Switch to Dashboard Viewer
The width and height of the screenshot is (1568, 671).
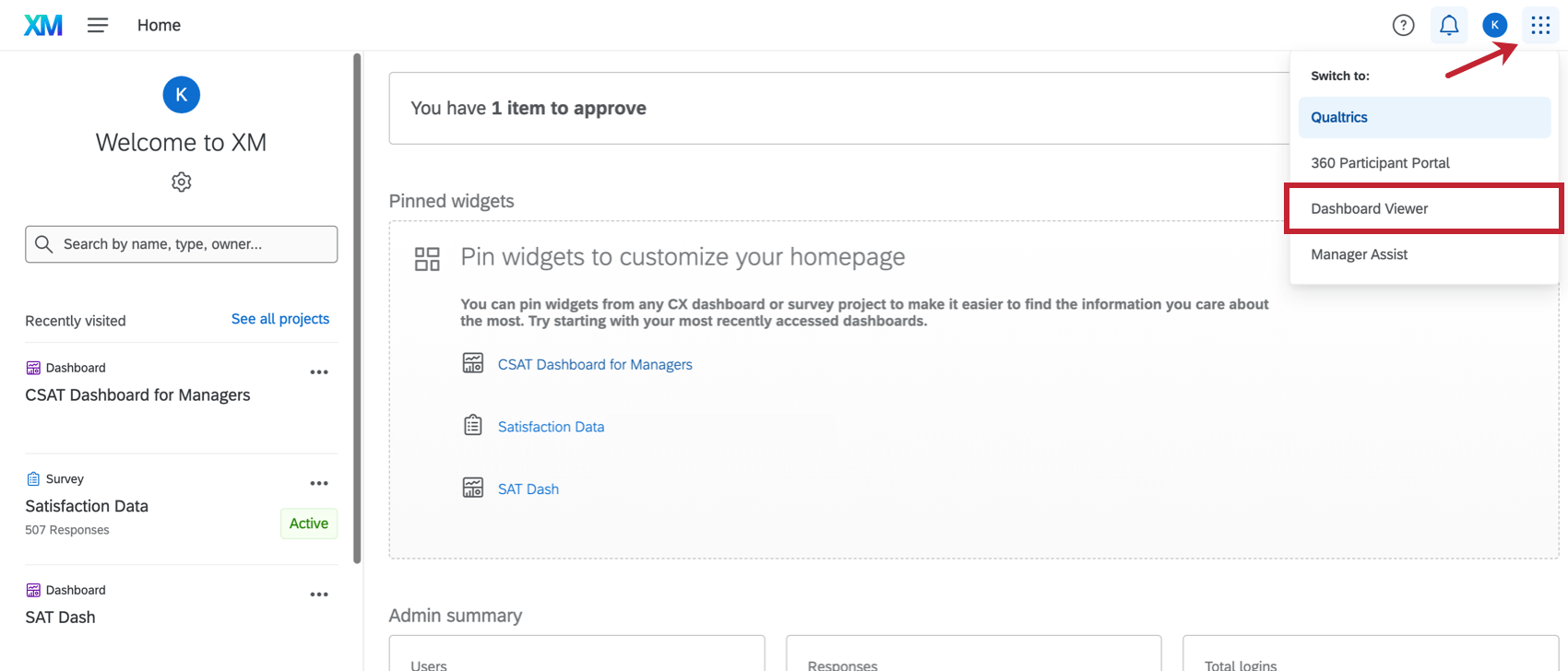click(1369, 208)
